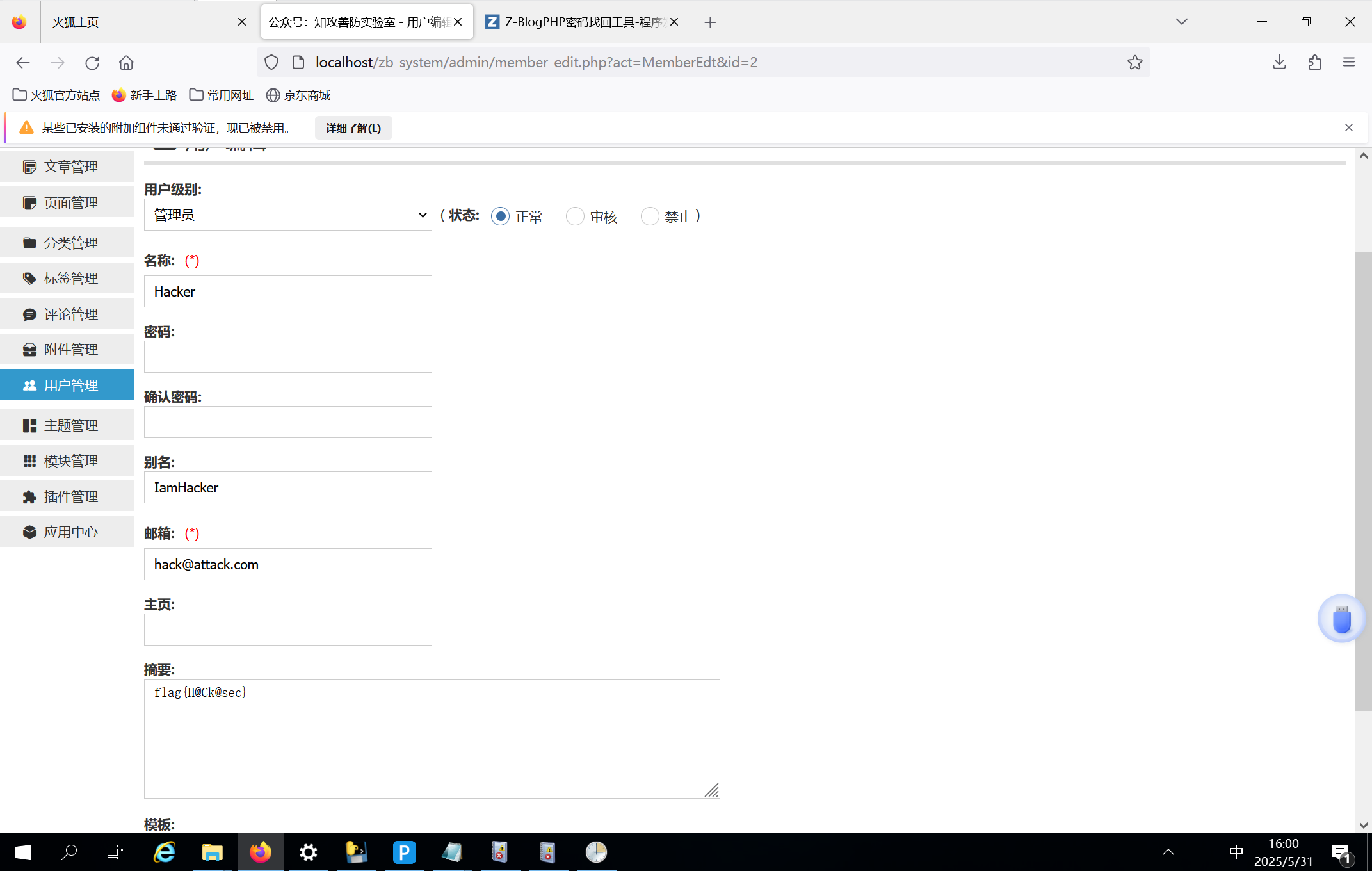1372x871 pixels.
Task: Select the 正常 status radio button
Action: [x=501, y=216]
